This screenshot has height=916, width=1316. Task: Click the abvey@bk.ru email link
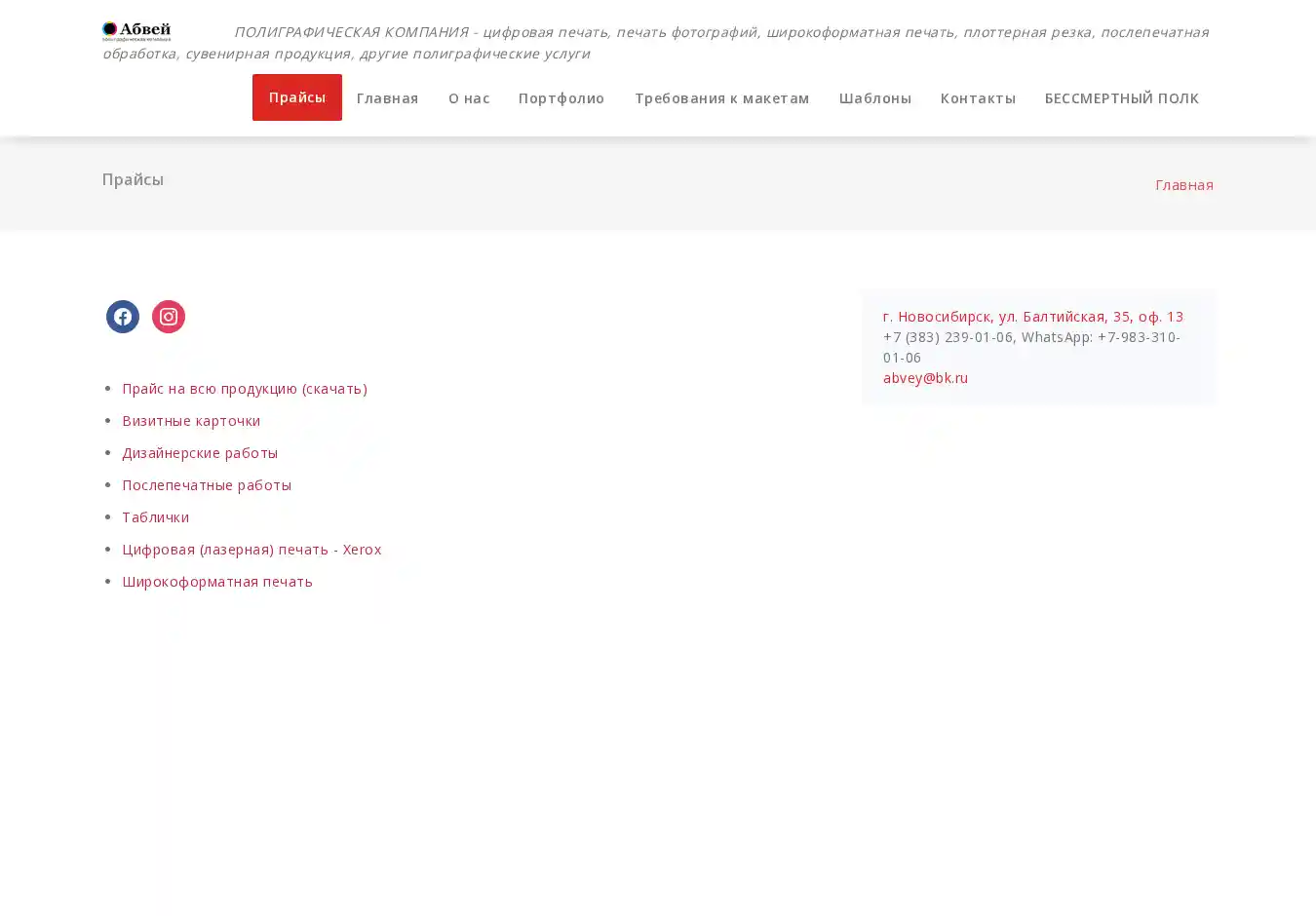click(925, 378)
